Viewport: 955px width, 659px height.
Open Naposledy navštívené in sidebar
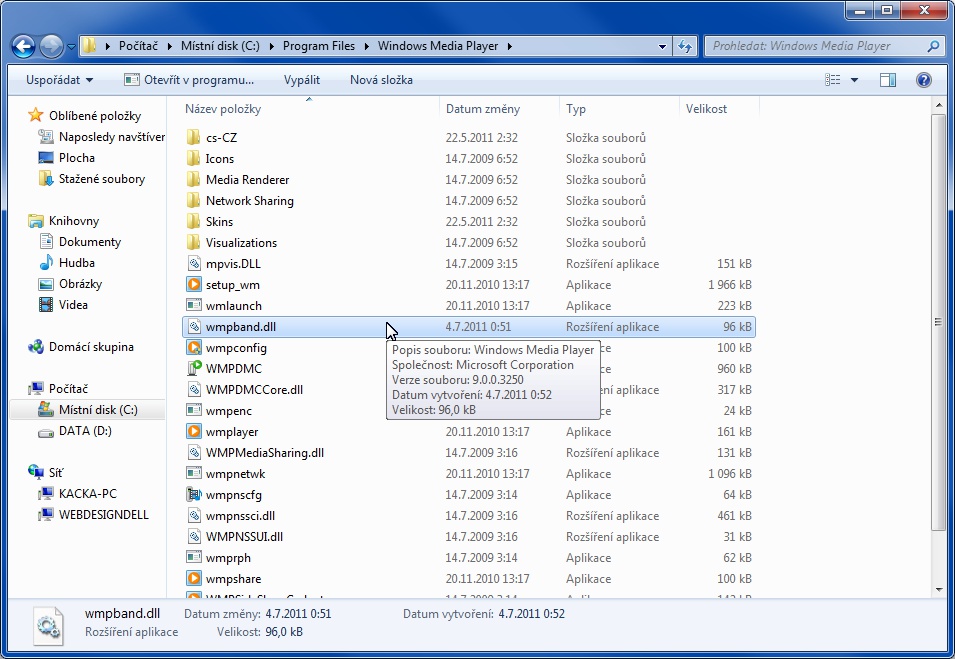click(111, 136)
